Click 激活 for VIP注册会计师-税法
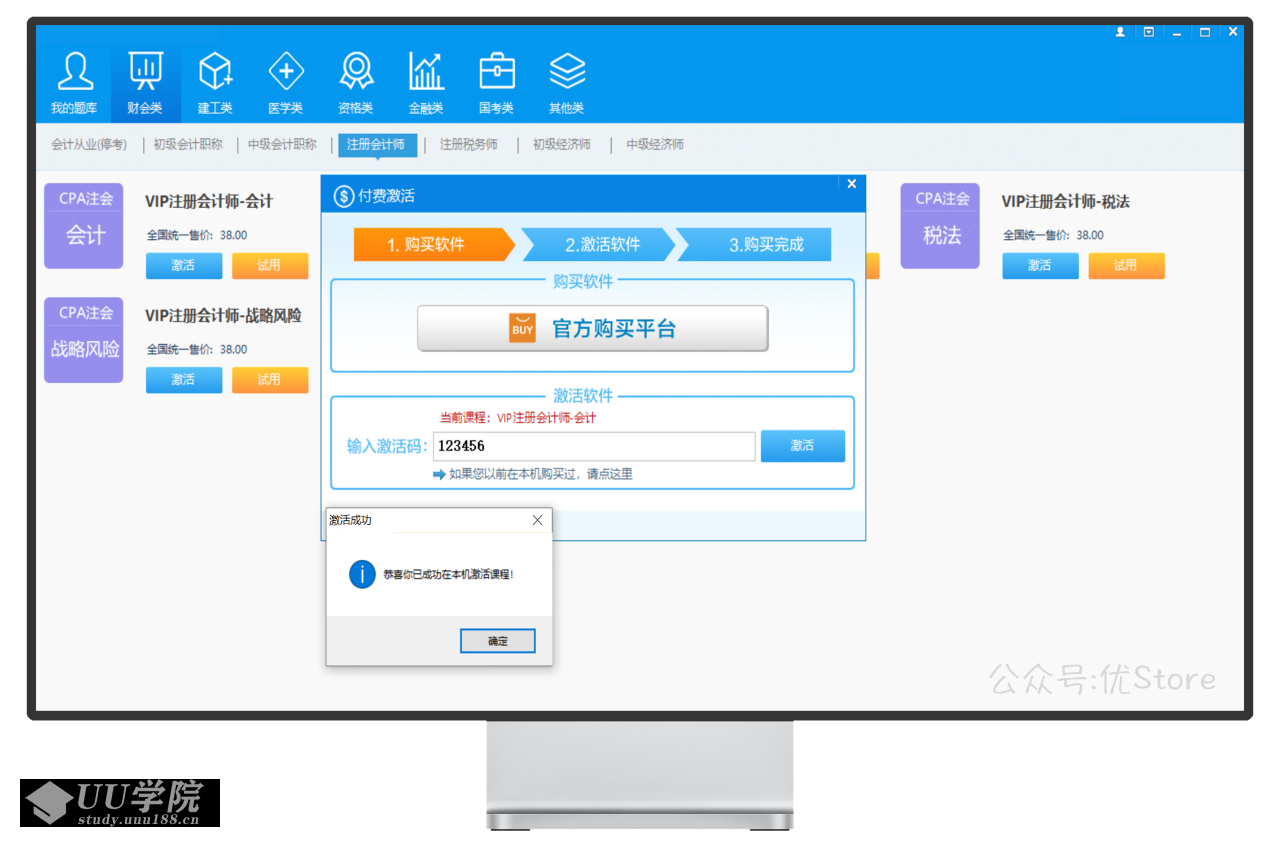1280x847 pixels. (1040, 266)
